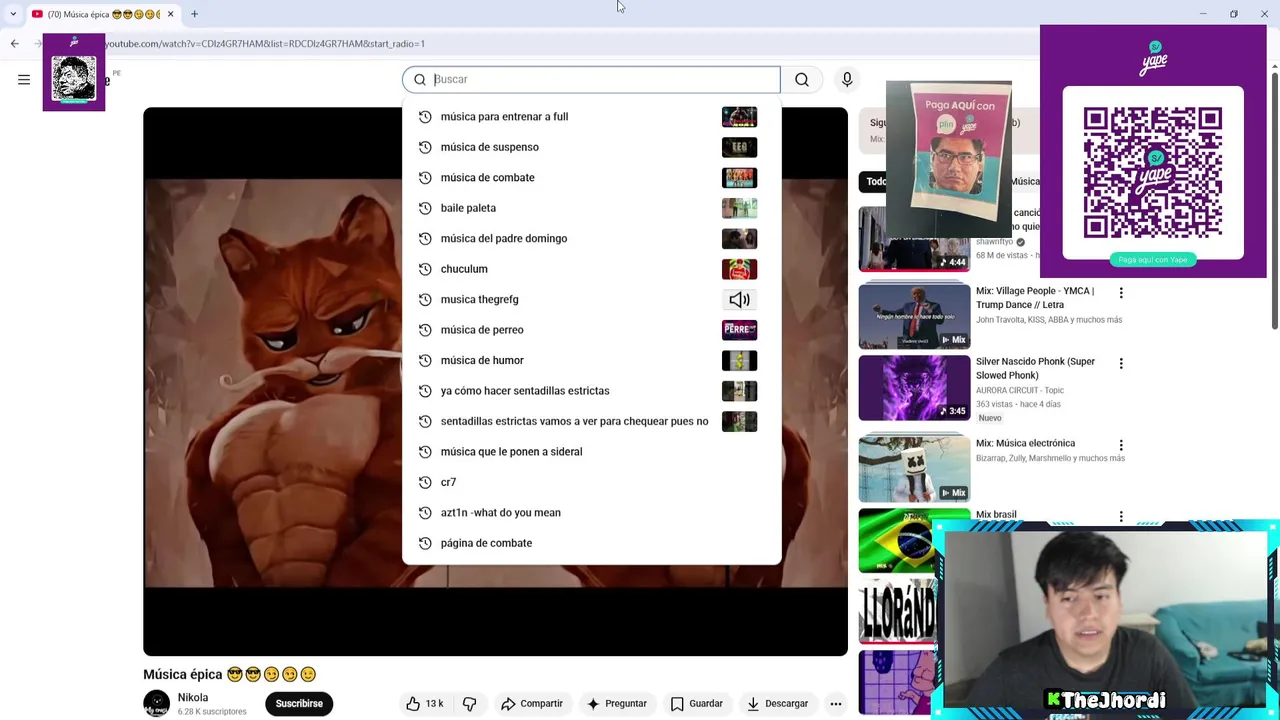The image size is (1280, 720).
Task: Open tab search dropdown arrow
Action: [x=12, y=14]
